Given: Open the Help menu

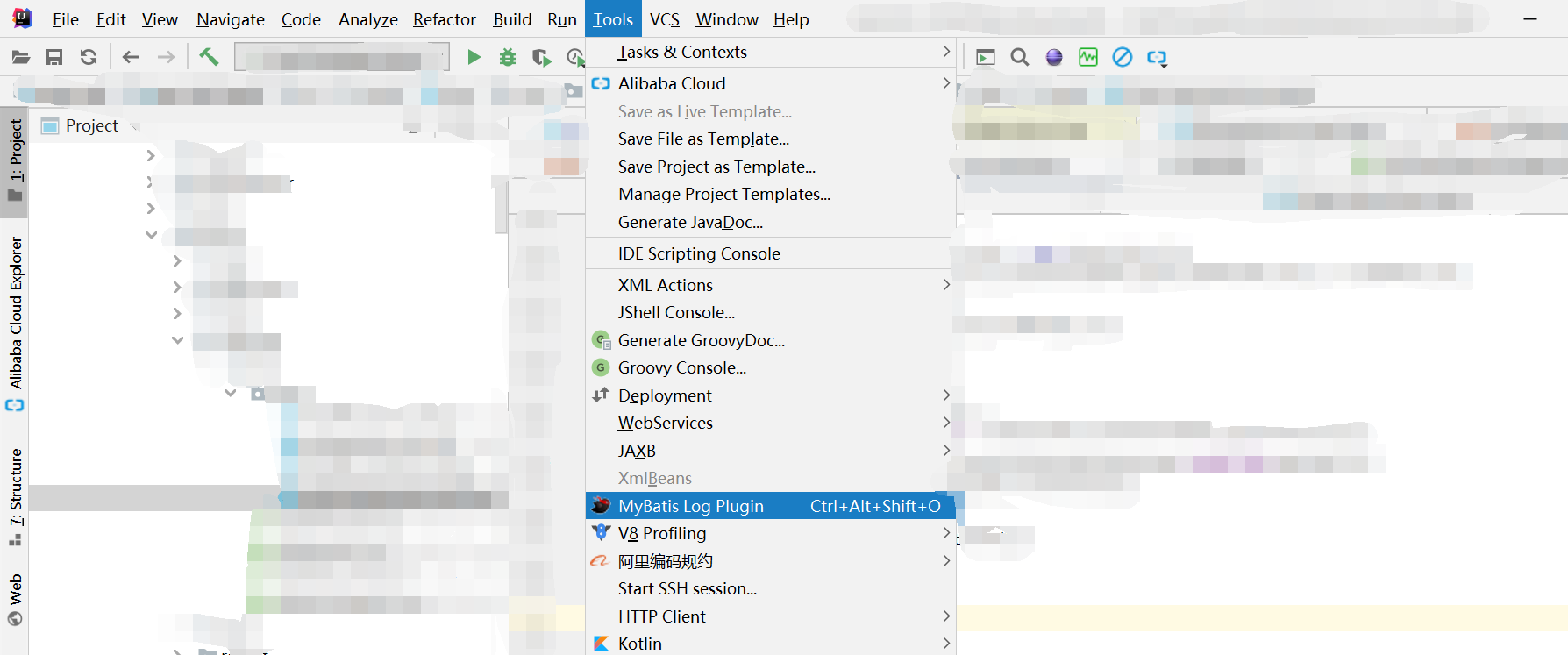Looking at the screenshot, I should coord(791,19).
